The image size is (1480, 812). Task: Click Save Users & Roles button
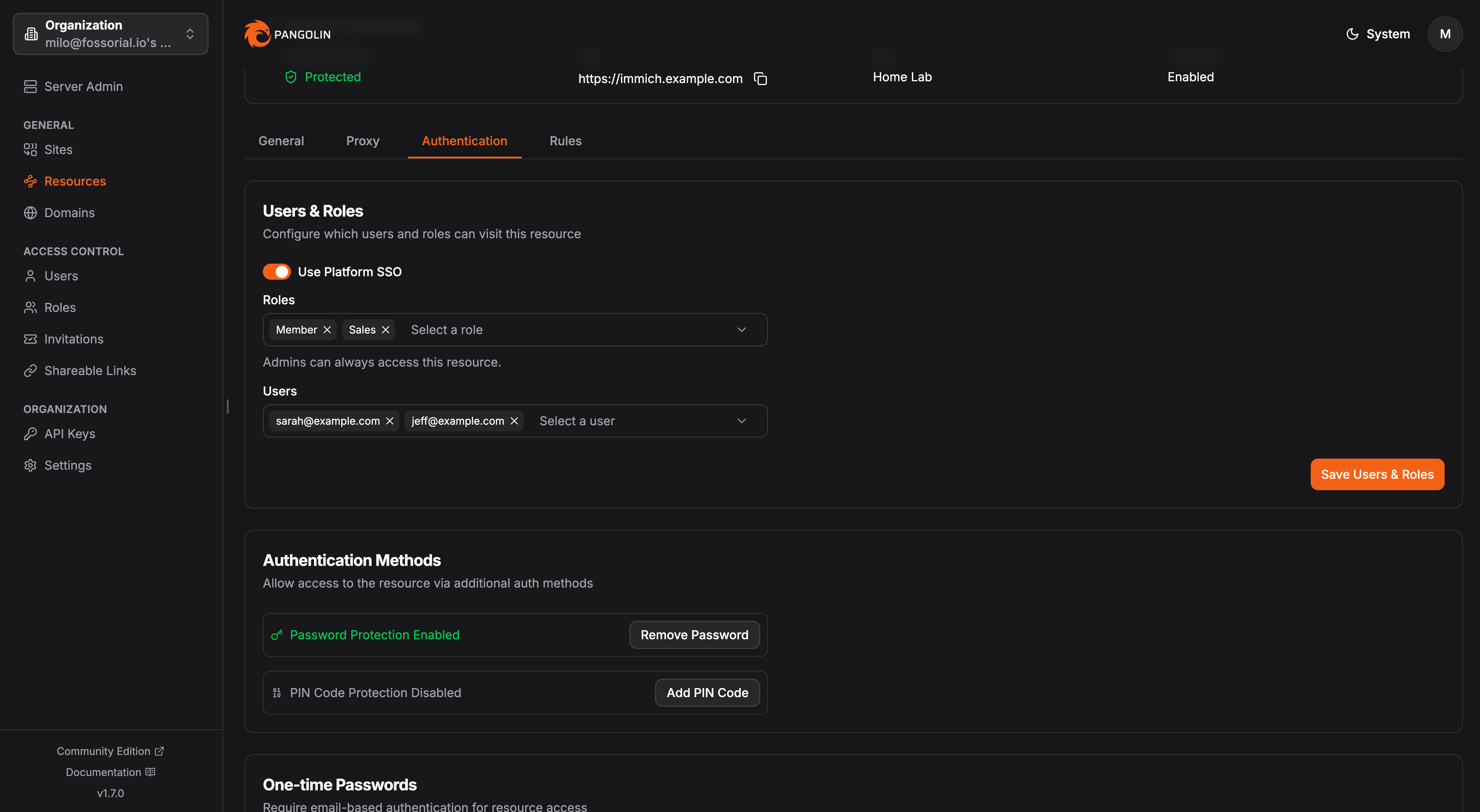tap(1376, 474)
